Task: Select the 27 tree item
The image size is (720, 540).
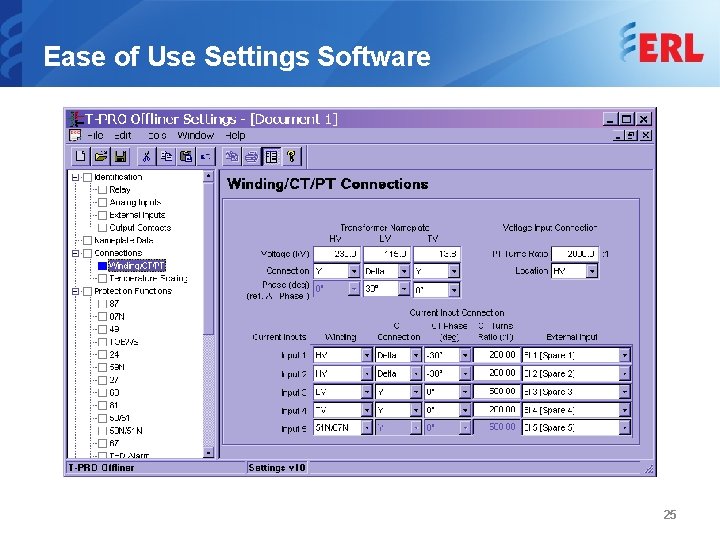Action: [x=114, y=380]
